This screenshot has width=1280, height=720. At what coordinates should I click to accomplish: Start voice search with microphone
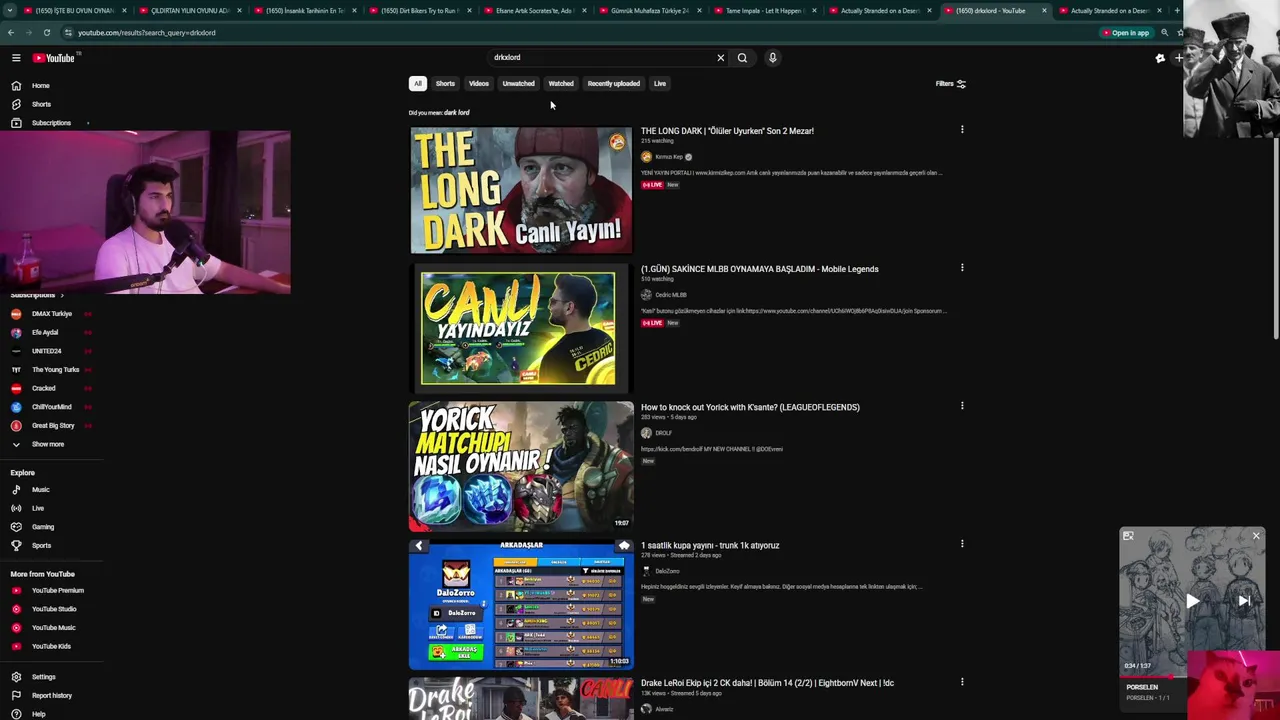772,58
